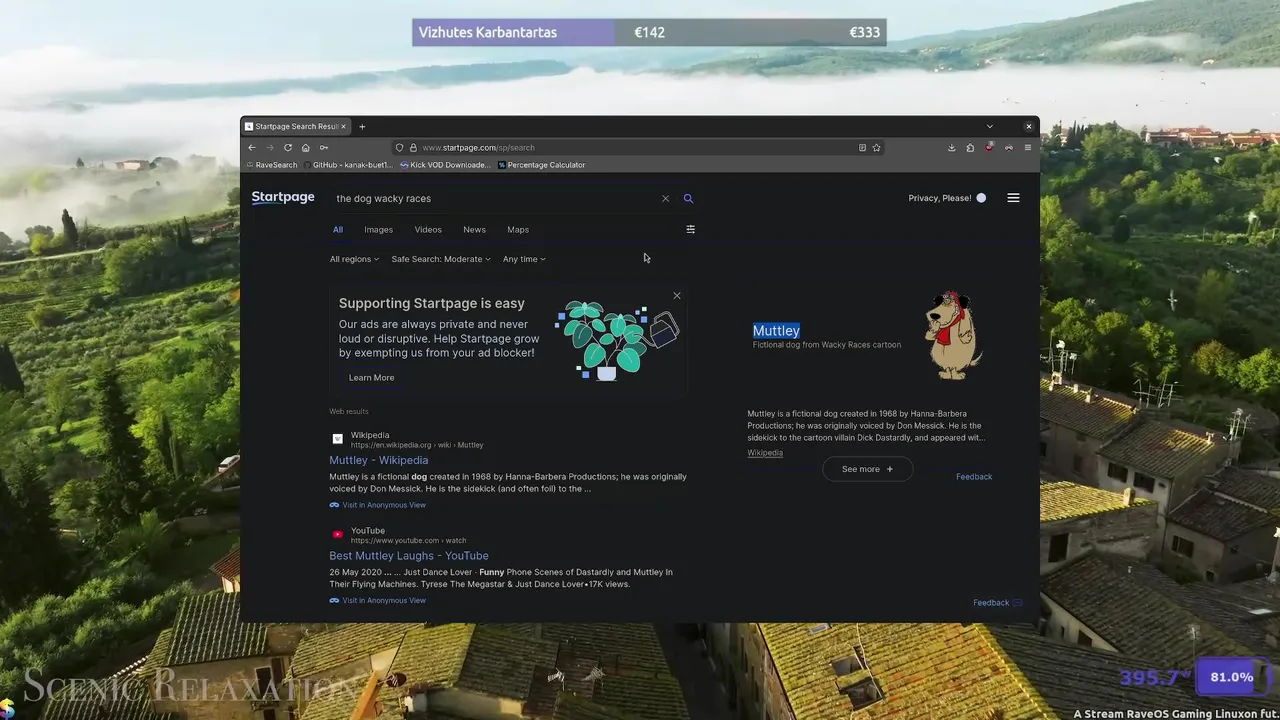Screen dimensions: 1280x720
Task: Open Muttley - Wikipedia result
Action: (x=378, y=460)
